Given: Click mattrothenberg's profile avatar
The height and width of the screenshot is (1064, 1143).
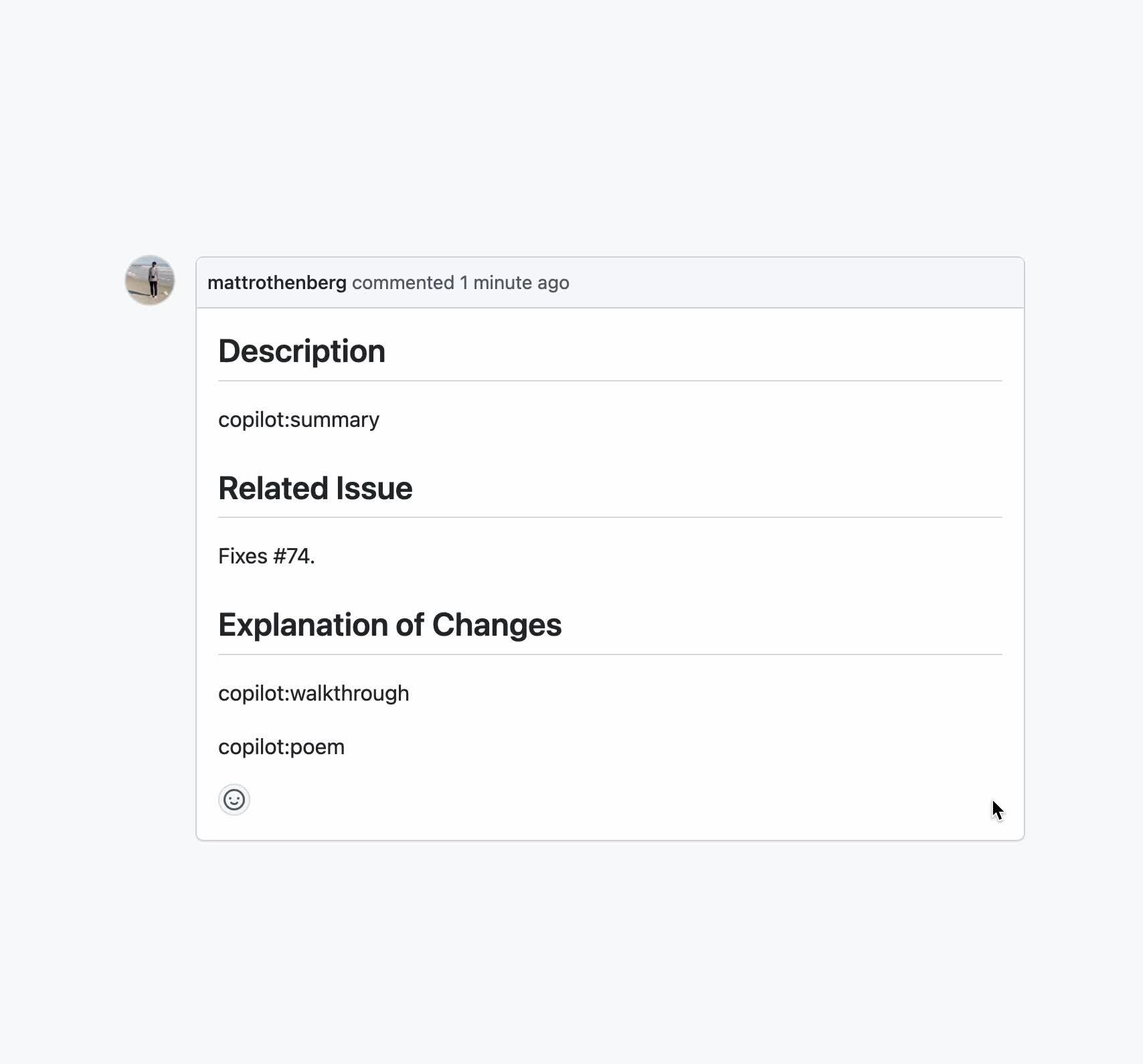Looking at the screenshot, I should point(150,280).
